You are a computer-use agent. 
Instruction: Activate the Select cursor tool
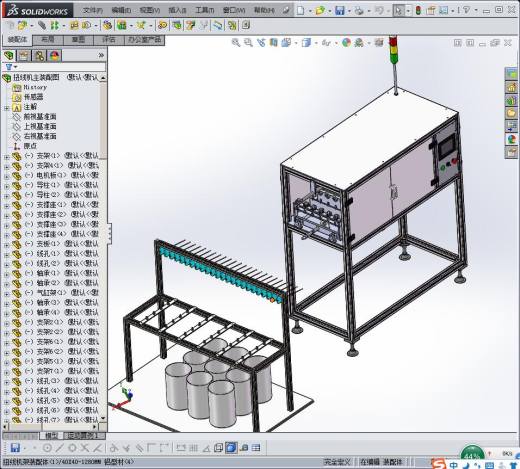pos(398,11)
